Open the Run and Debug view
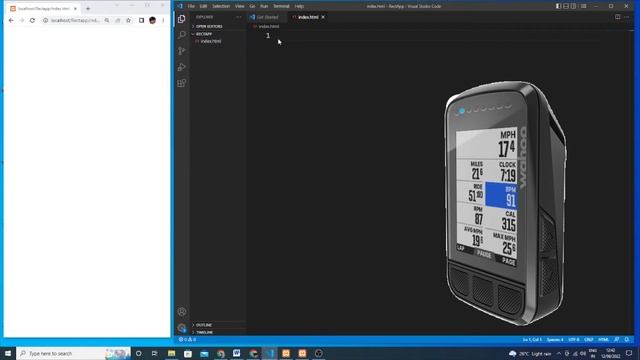 click(x=182, y=67)
